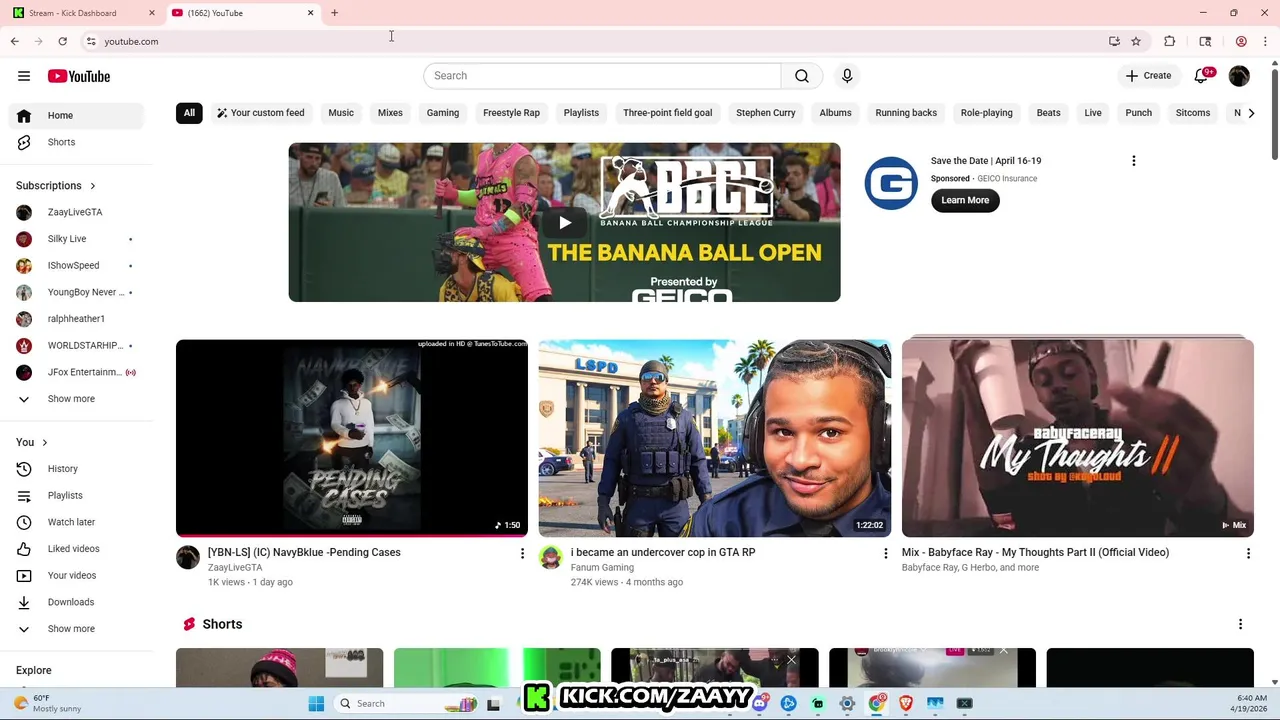Select the Freestyle Rap chip
1280x720 pixels.
click(511, 113)
